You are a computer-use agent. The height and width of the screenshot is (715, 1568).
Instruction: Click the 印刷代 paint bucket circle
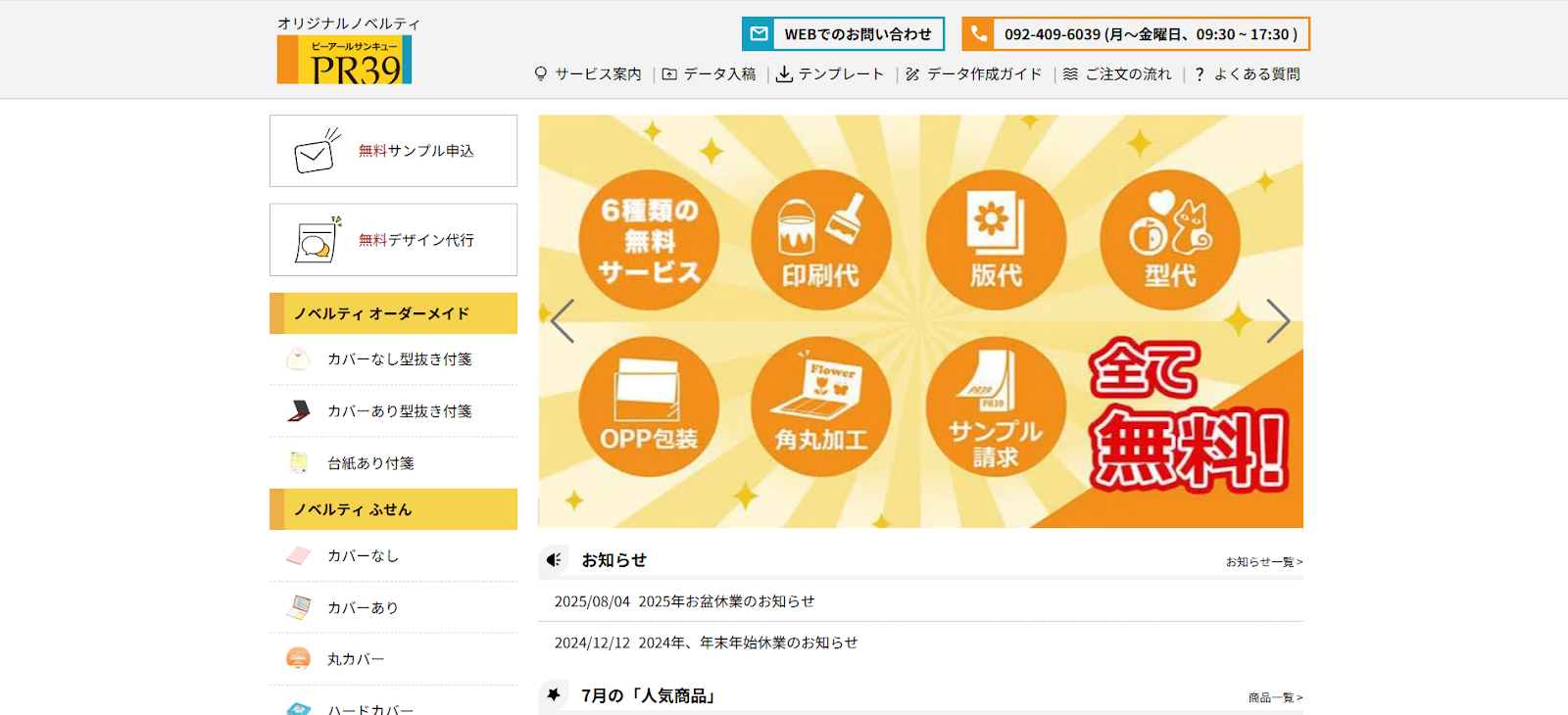820,240
